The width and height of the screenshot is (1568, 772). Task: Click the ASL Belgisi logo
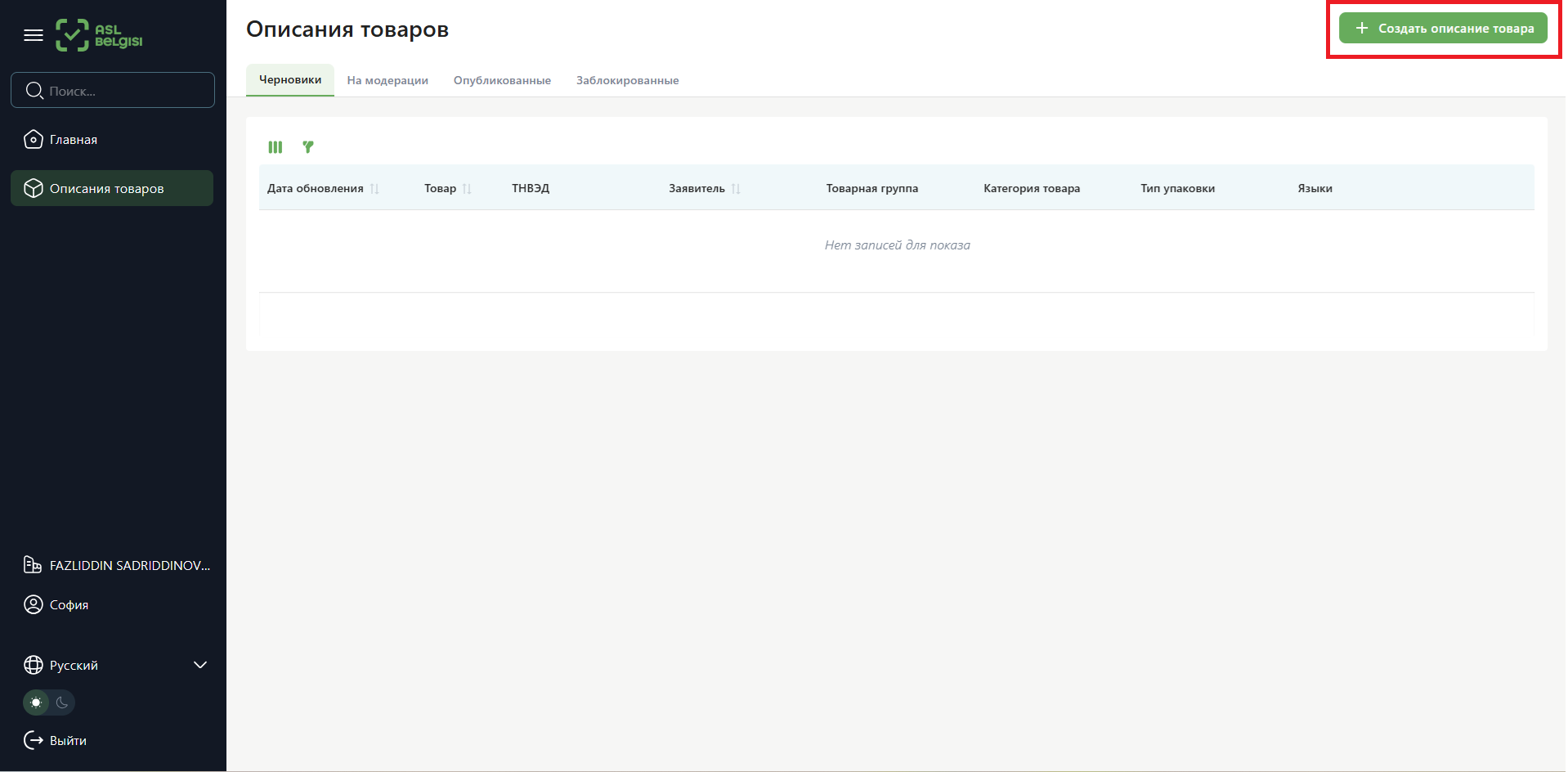[x=99, y=35]
